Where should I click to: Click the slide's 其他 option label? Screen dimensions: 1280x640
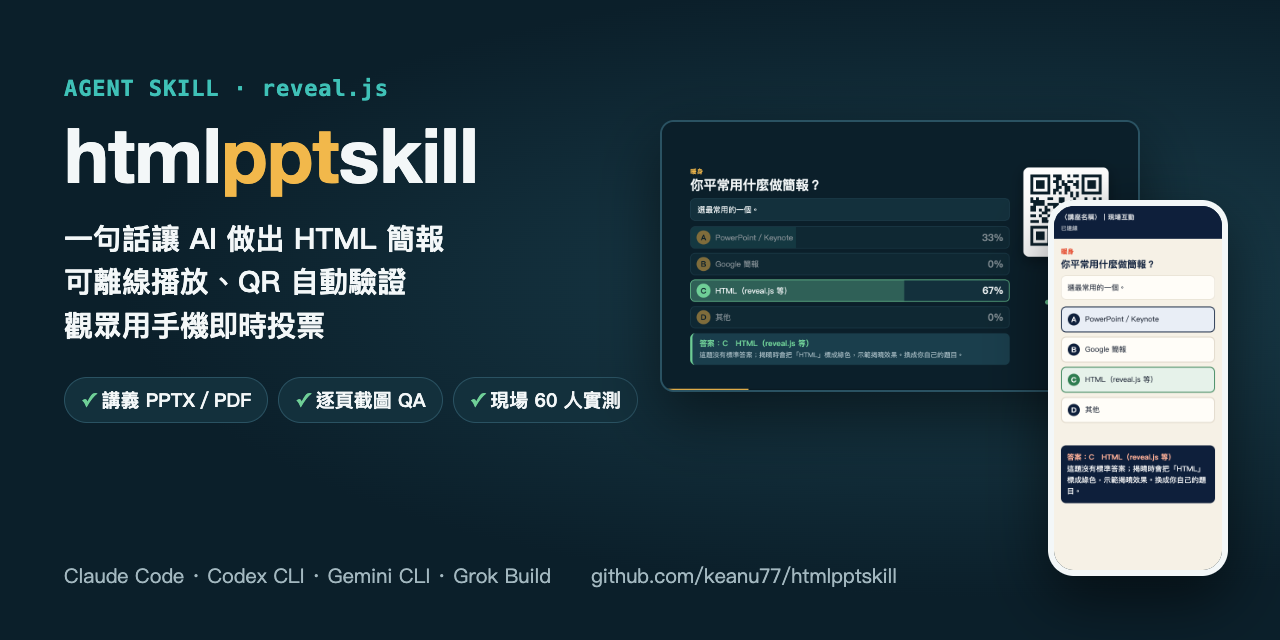tap(723, 317)
